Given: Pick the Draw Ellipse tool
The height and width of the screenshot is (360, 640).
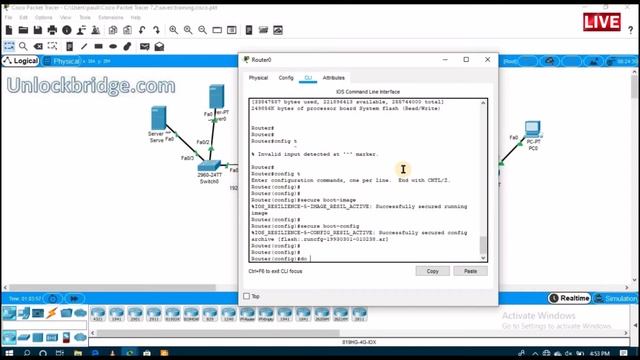Looking at the screenshot, I should pos(113,46).
